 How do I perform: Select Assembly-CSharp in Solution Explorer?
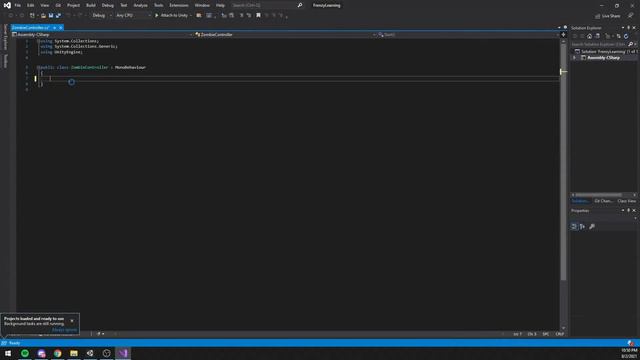click(603, 58)
